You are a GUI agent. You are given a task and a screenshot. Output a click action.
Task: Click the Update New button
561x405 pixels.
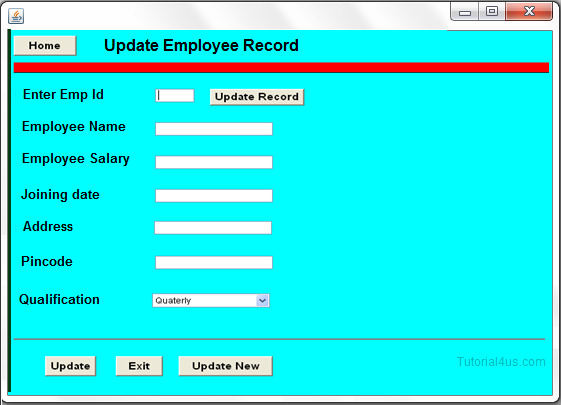tap(225, 366)
